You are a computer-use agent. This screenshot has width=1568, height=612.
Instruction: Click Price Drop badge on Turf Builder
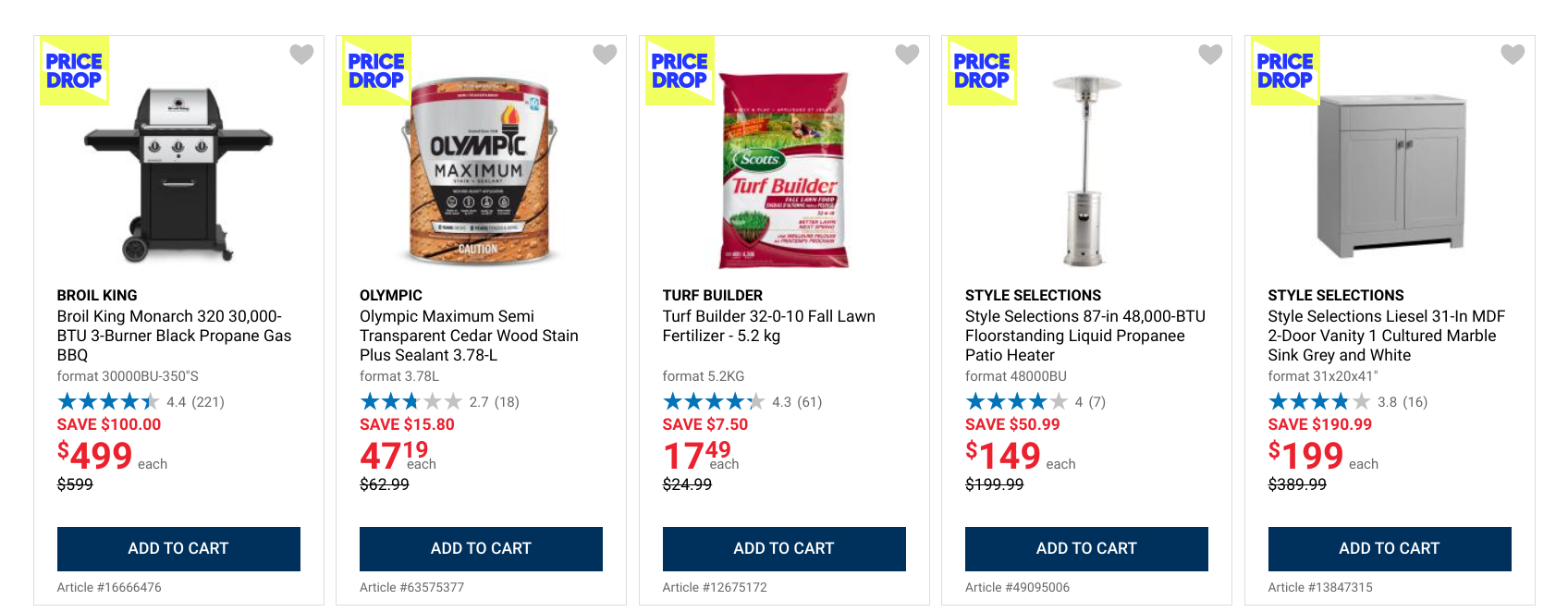(x=680, y=70)
